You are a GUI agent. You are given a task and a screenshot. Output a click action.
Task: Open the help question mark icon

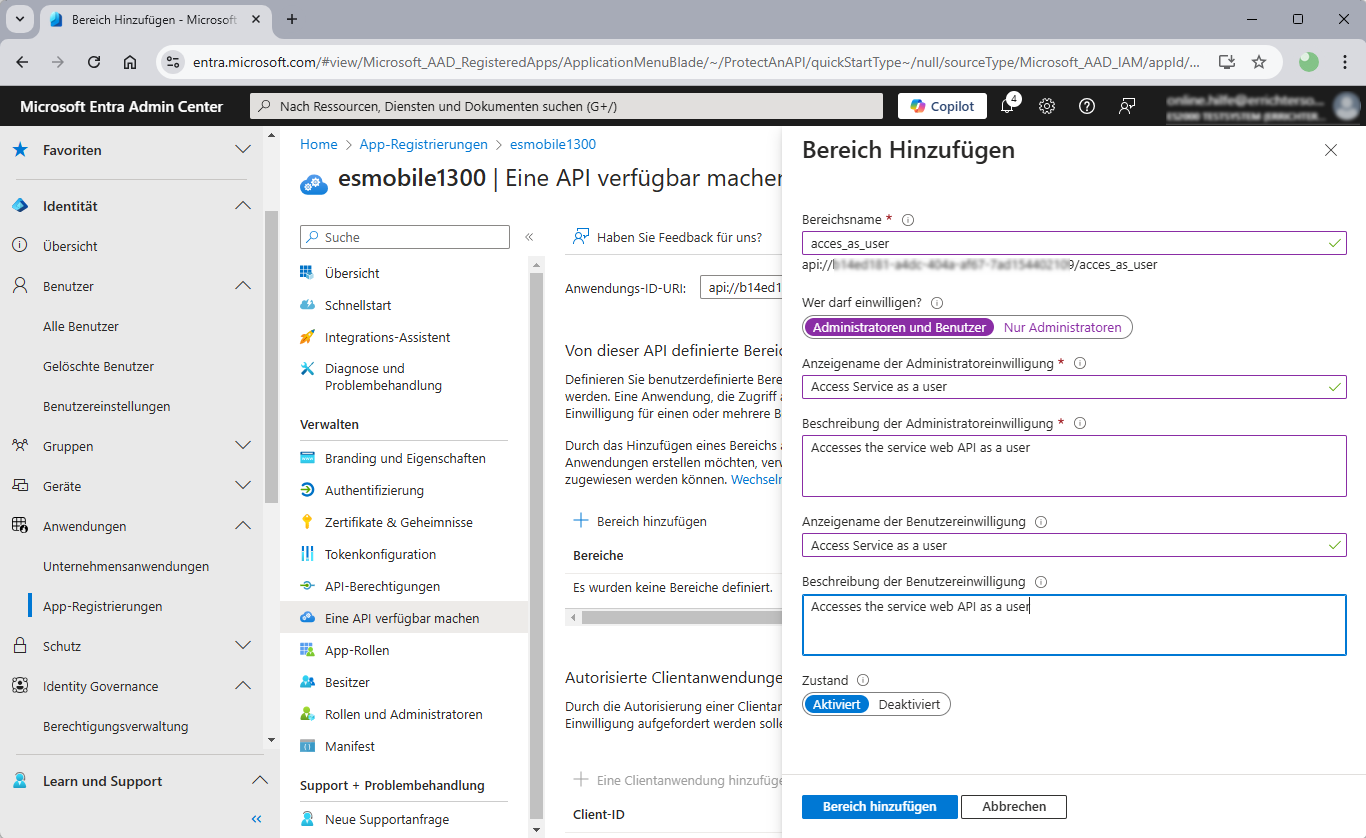point(1087,106)
